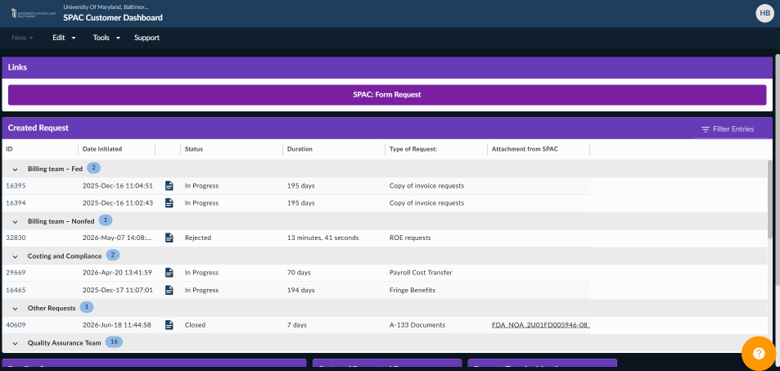Image resolution: width=780 pixels, height=371 pixels.
Task: Click the blue count badge 2 on Billing team – Fed
Action: point(94,168)
